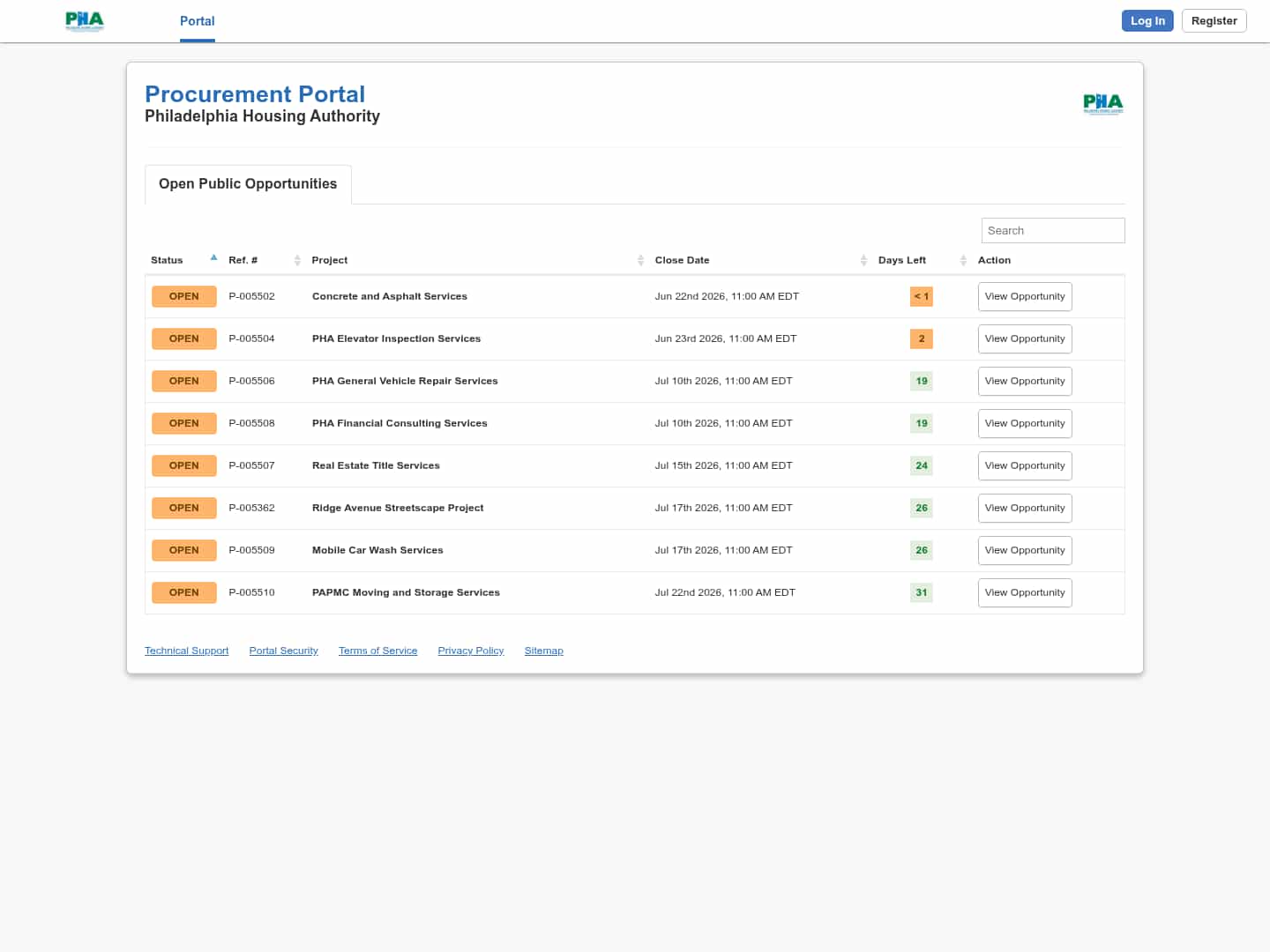The image size is (1270, 952).
Task: View Opportunity for Concrete and Asphalt Services
Action: pyautogui.click(x=1025, y=297)
